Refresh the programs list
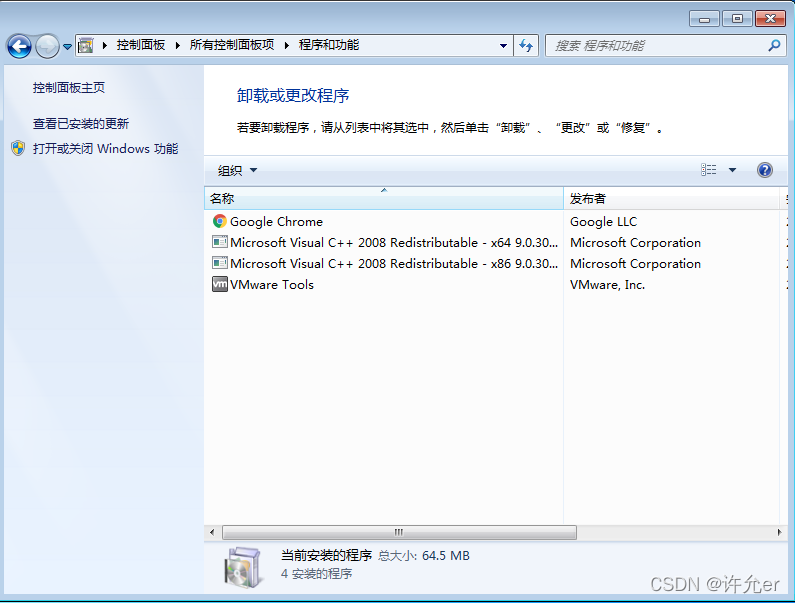This screenshot has height=603, width=795. pyautogui.click(x=526, y=46)
